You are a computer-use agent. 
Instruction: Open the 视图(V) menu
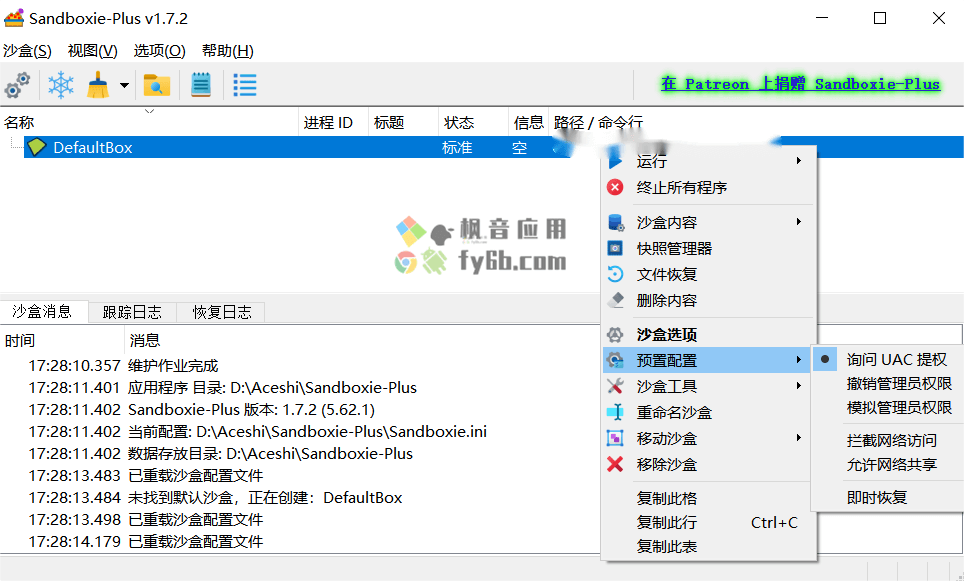[x=93, y=51]
